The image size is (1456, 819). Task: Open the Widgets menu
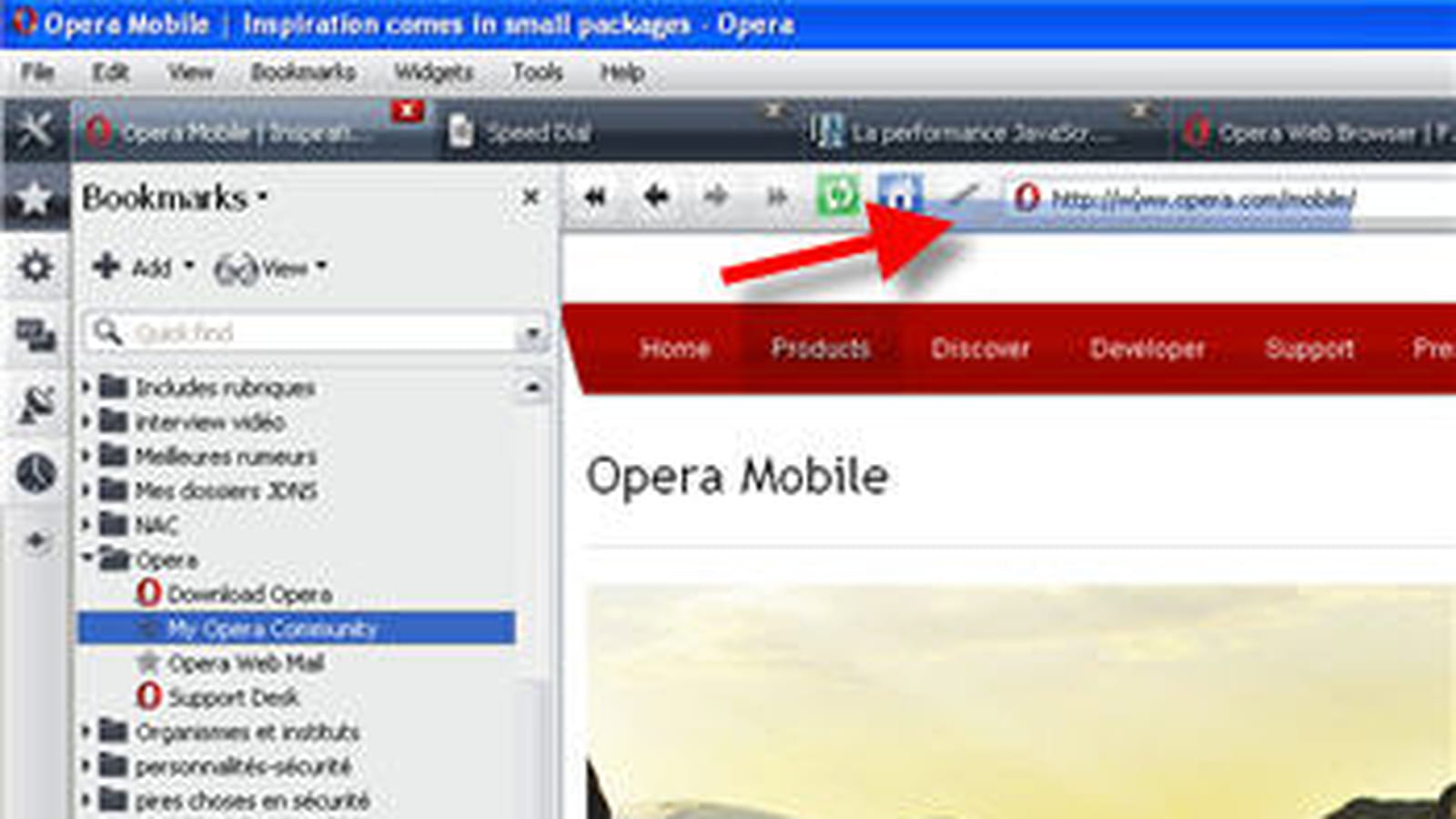coord(433,72)
